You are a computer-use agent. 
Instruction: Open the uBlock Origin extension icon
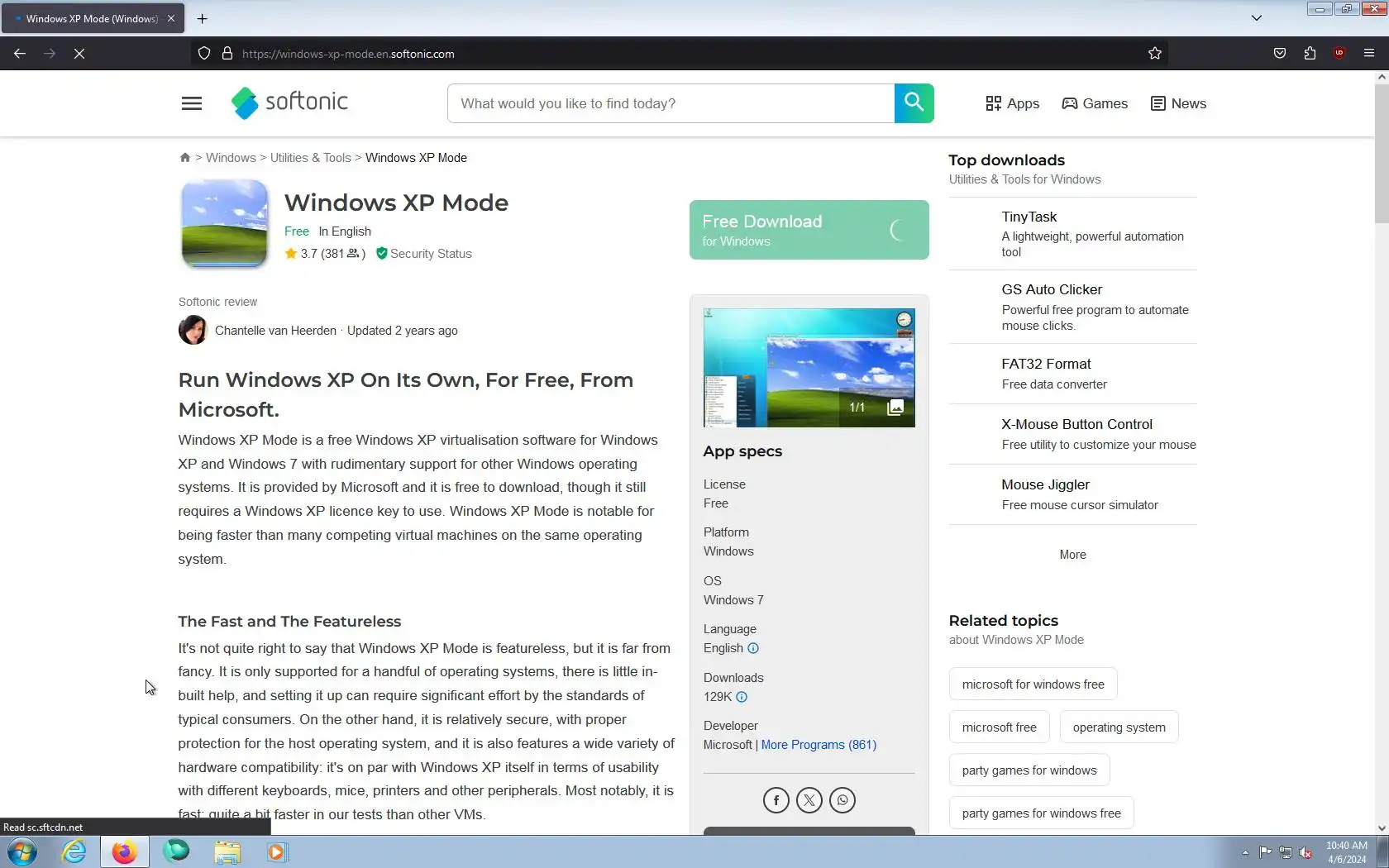coord(1339,54)
